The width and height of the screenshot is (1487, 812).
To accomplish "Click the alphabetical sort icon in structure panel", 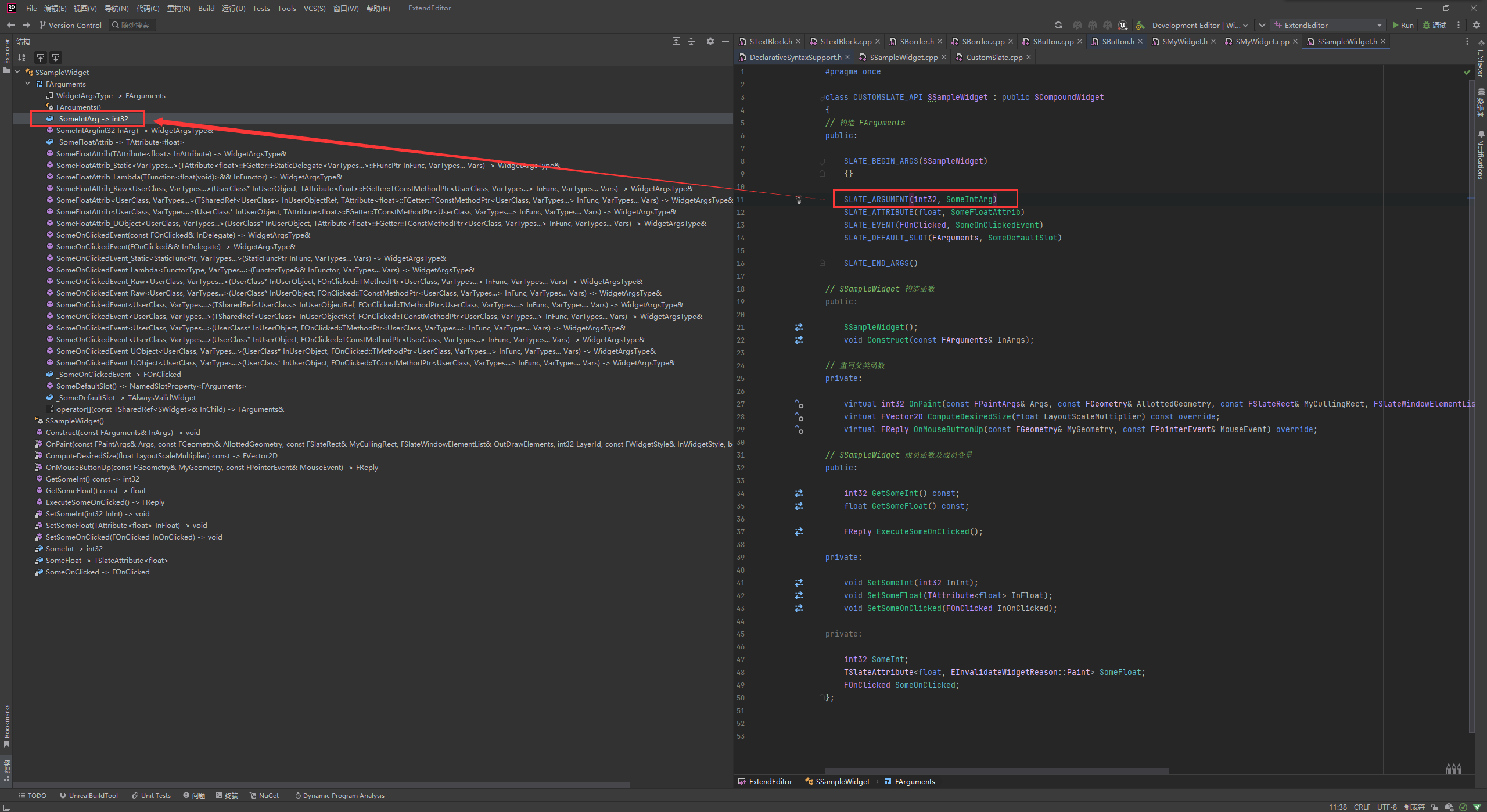I will pyautogui.click(x=21, y=58).
